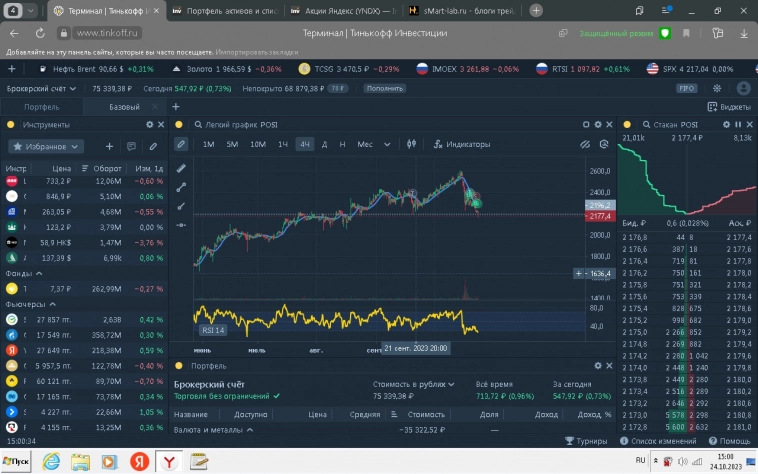Hide drawings with the crossed-lines chart icon
Image resolution: width=758 pixels, height=474 pixels.
coord(585,144)
